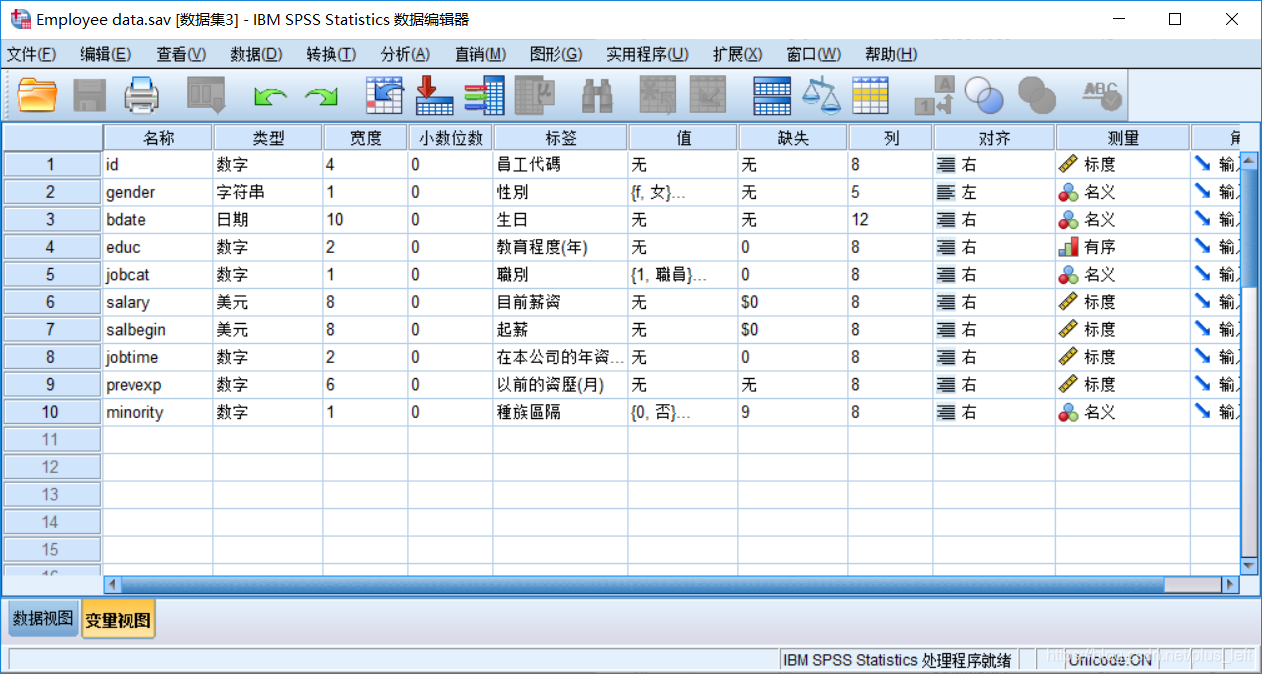
Task: Click the Select cases icon
Action: [x=870, y=95]
